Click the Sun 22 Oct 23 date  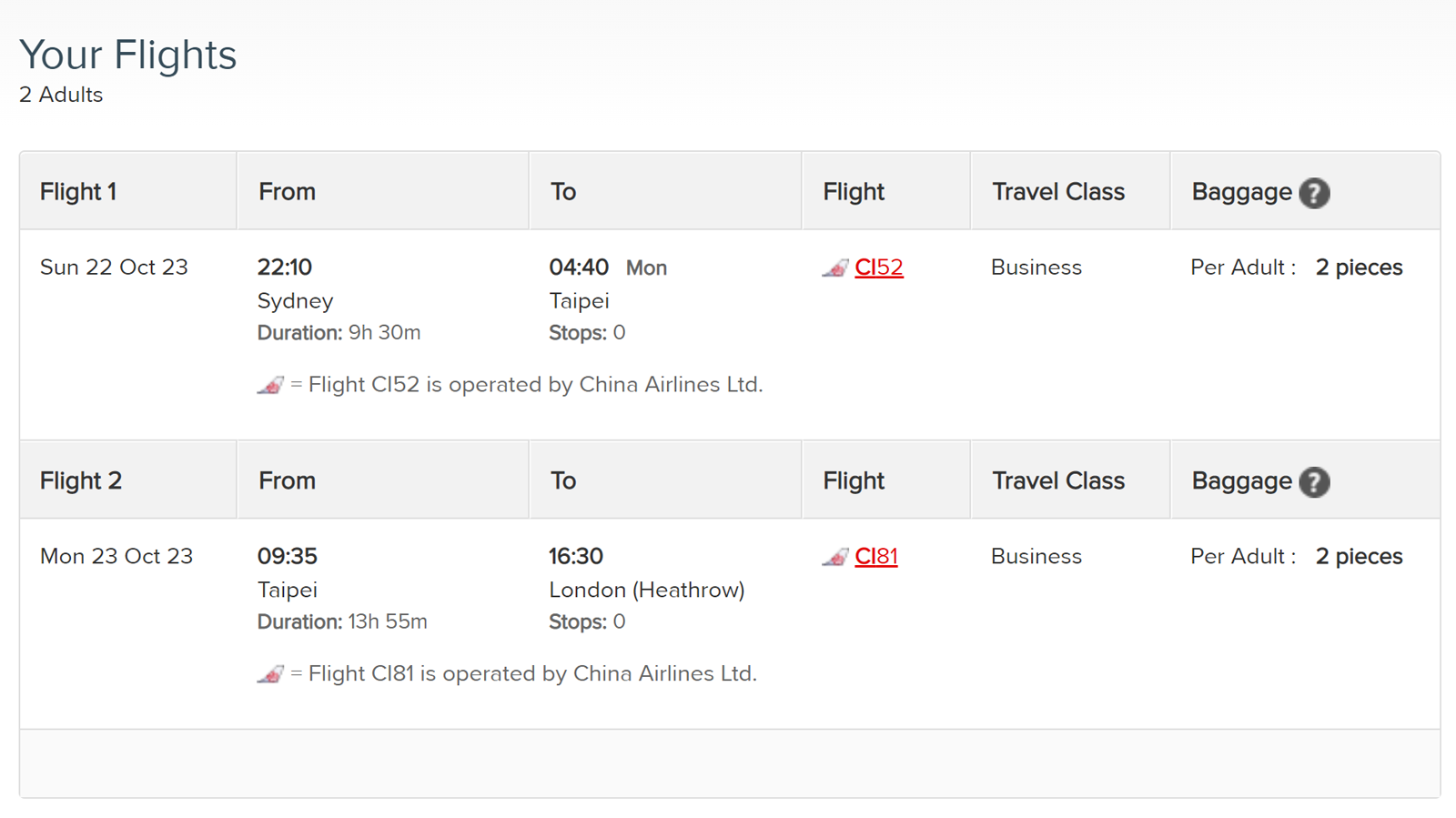[114, 268]
